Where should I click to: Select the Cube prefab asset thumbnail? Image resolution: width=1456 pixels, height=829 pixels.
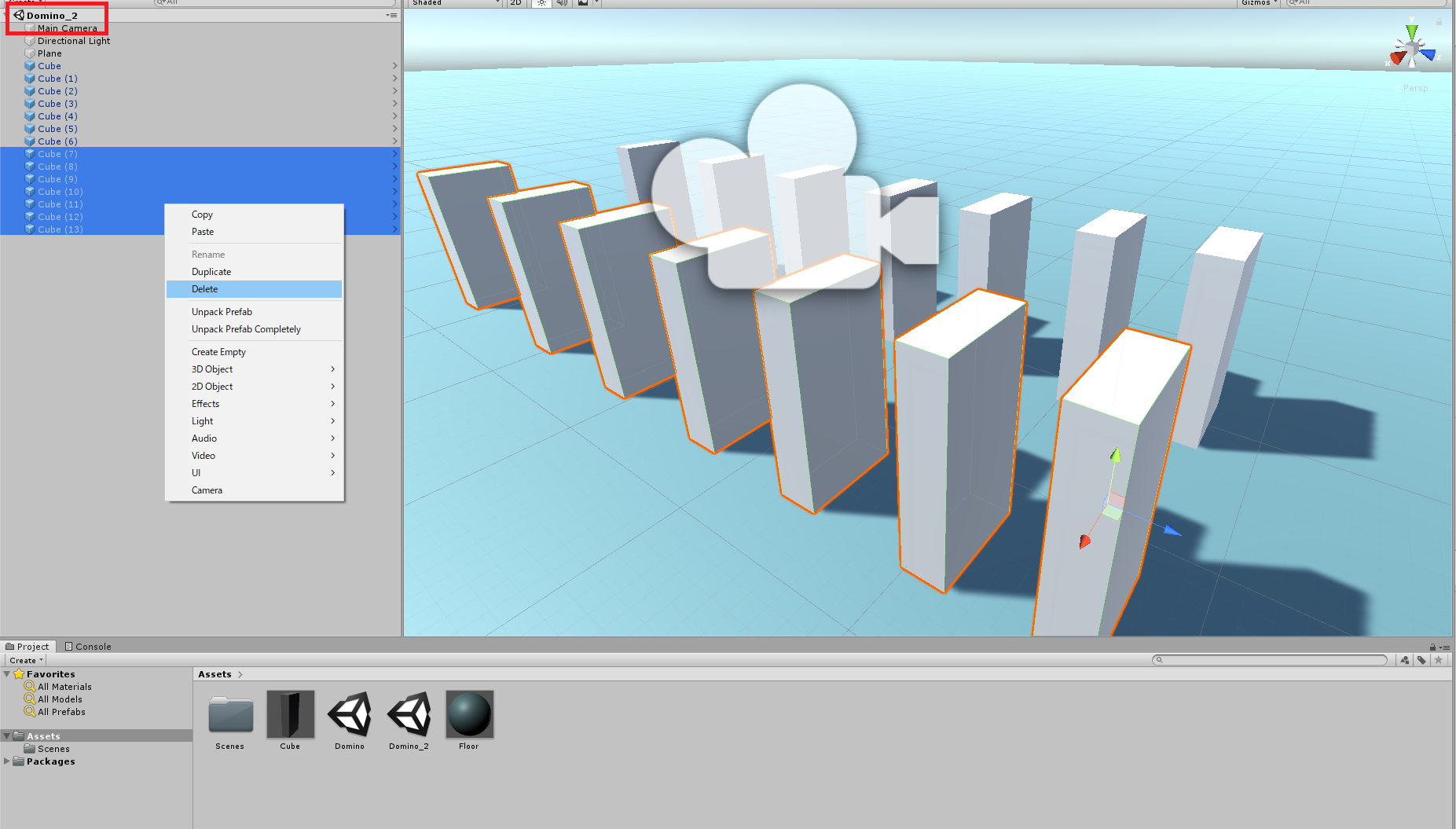290,714
